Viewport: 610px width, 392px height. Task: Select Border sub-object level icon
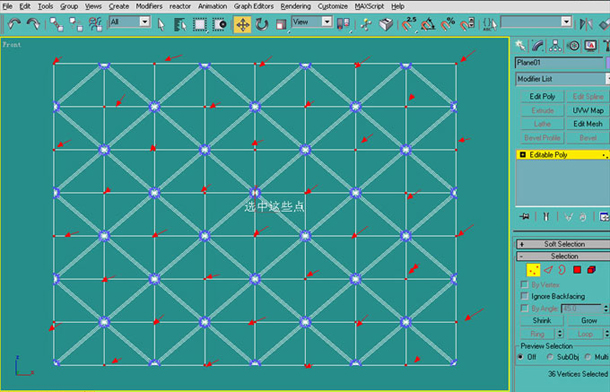562,270
